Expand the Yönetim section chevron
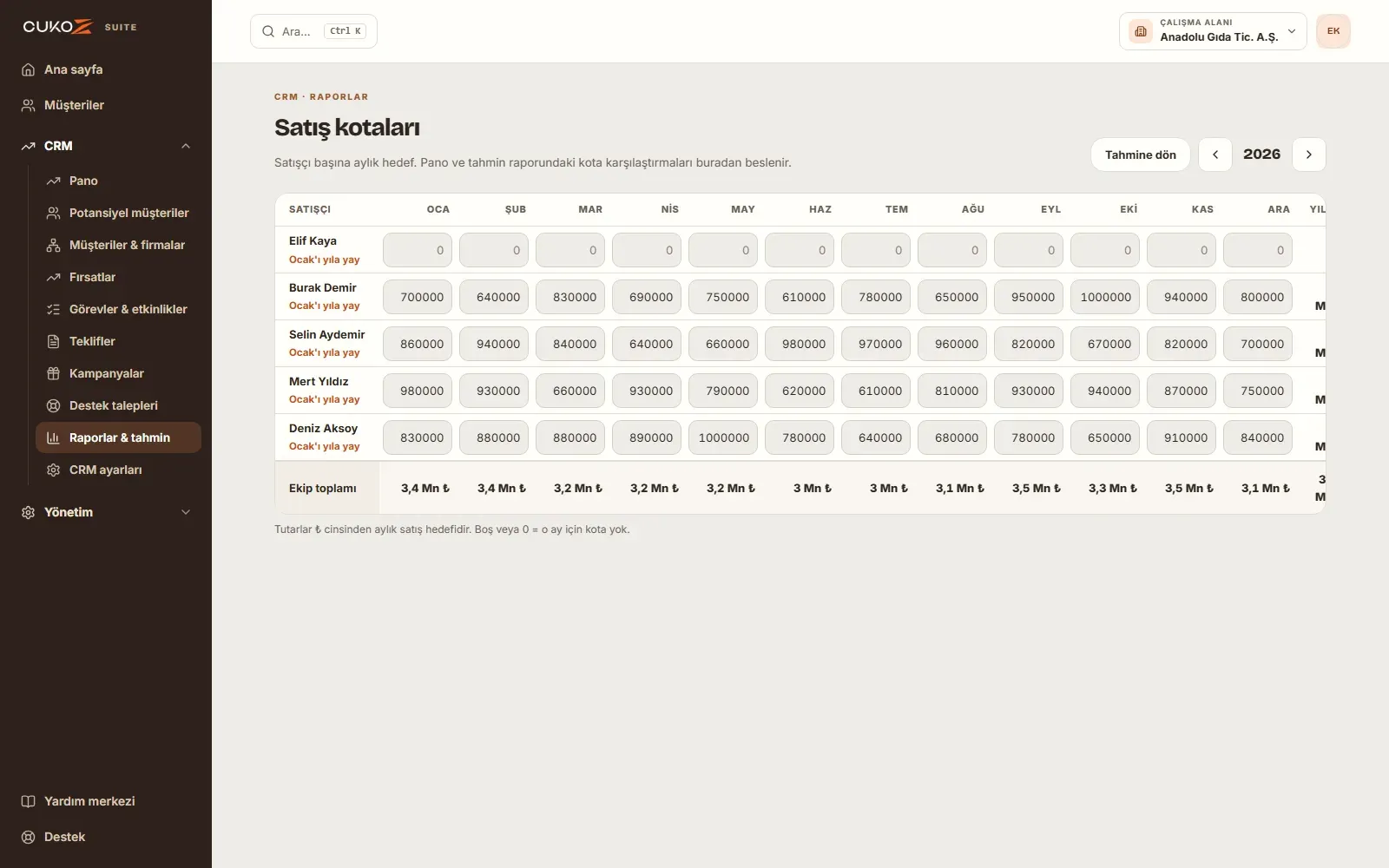The width and height of the screenshot is (1389, 868). [x=186, y=512]
